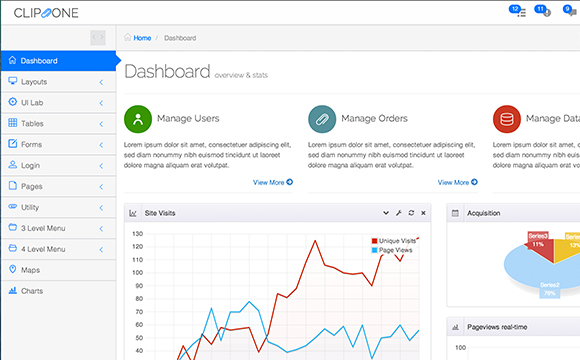This screenshot has width=580, height=360.
Task: Click View More under Manage Users
Action: click(x=273, y=182)
